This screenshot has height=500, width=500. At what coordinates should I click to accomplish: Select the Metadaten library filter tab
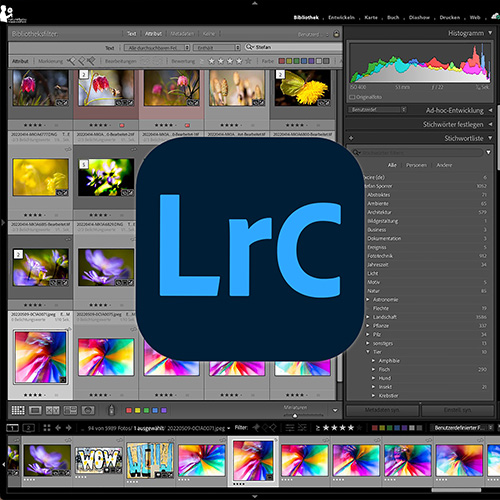[182, 34]
